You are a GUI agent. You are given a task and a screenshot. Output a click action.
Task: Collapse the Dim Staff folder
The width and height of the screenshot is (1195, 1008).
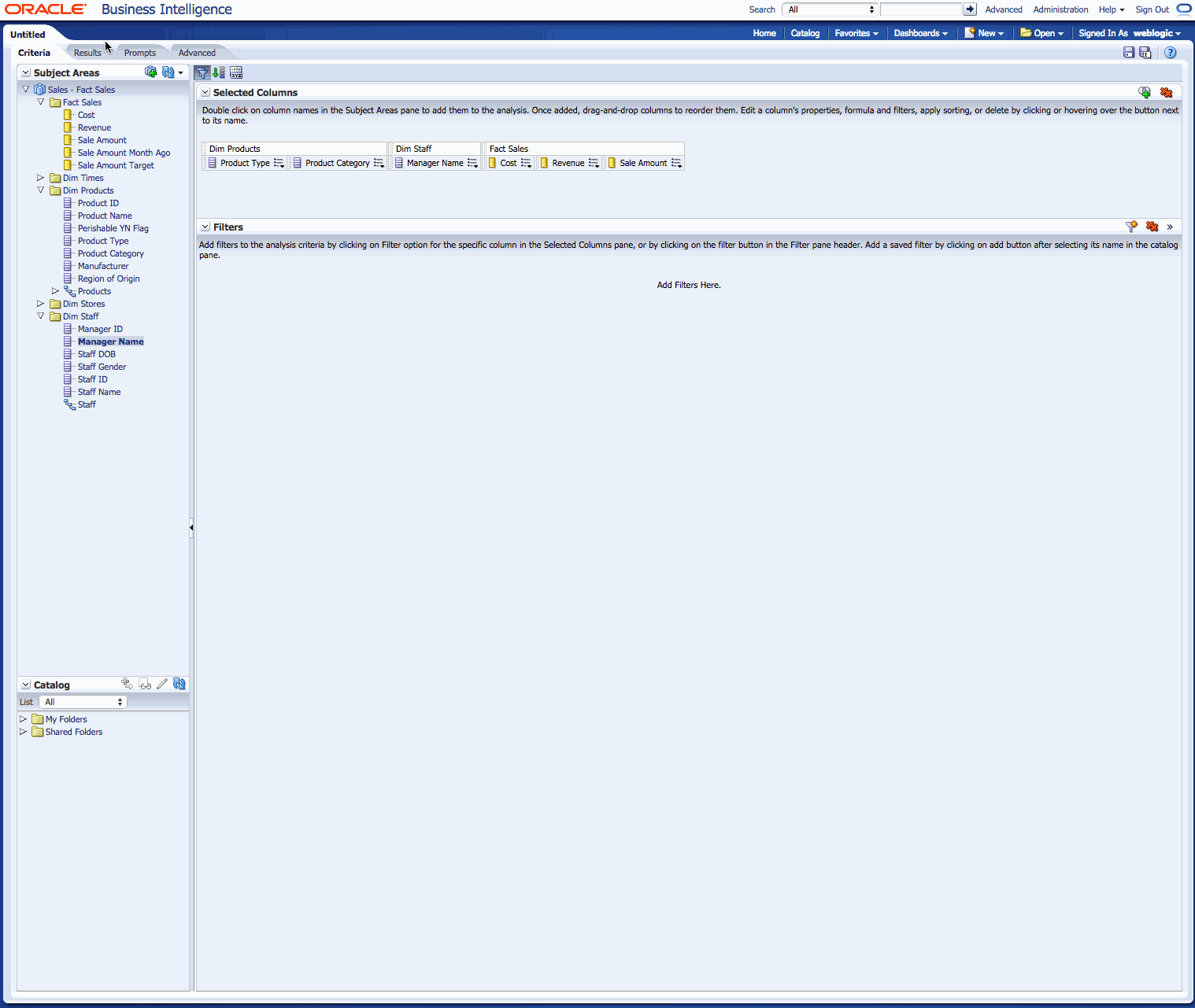[41, 316]
